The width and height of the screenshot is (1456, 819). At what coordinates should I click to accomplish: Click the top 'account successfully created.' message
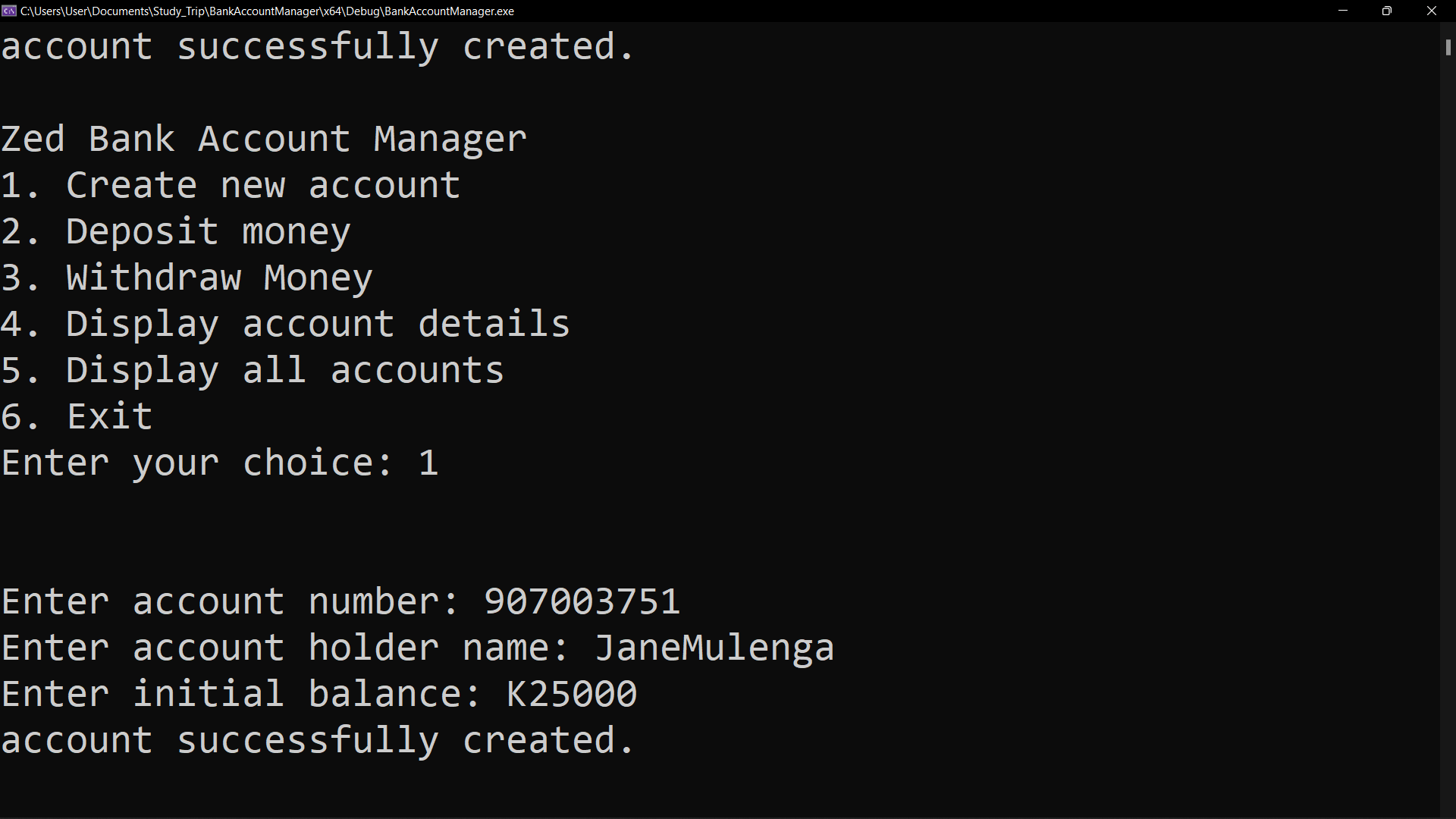(317, 47)
